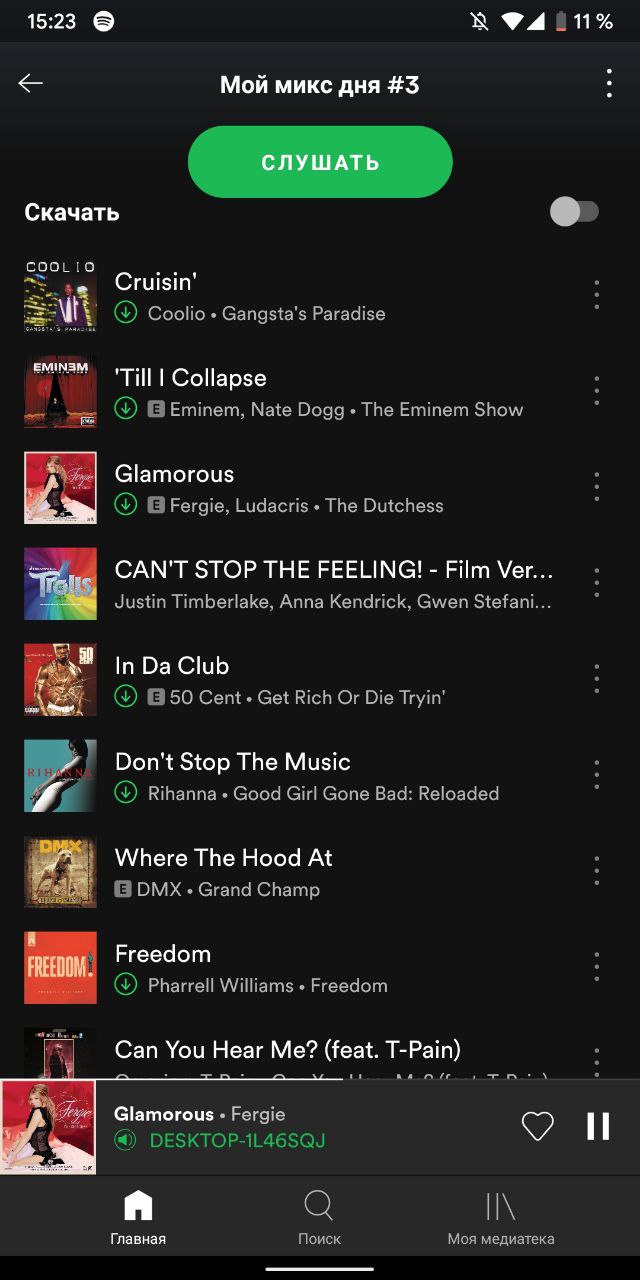Open more options for Cruisin'
640x1280 pixels.
click(597, 295)
